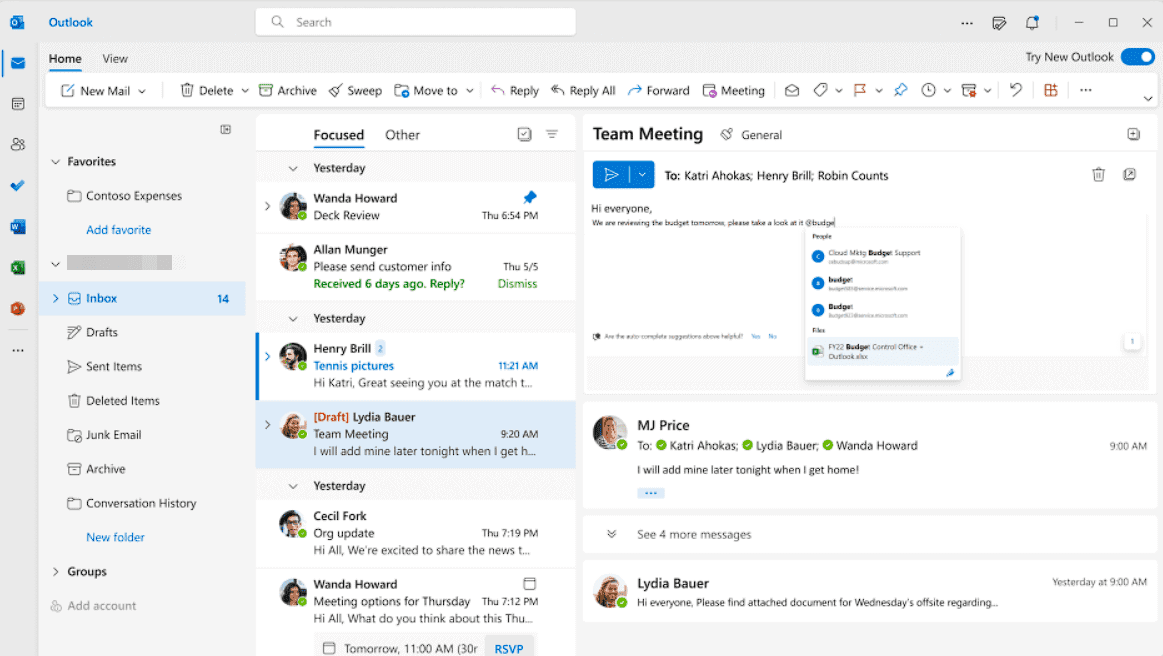Open the My Day notes icon in the title bar
This screenshot has width=1163, height=656.
[x=999, y=23]
